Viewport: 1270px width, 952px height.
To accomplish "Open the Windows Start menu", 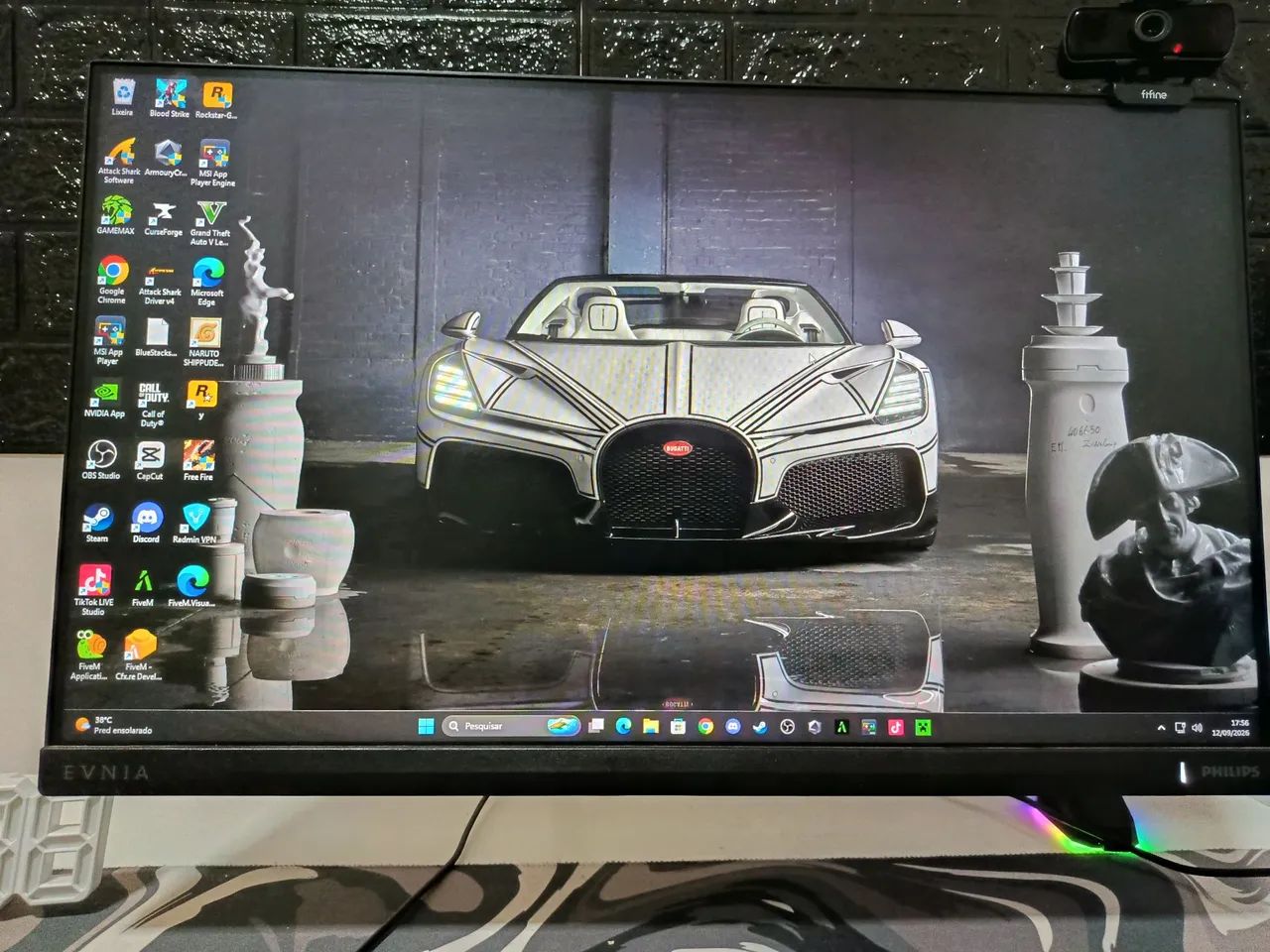I will 426,726.
